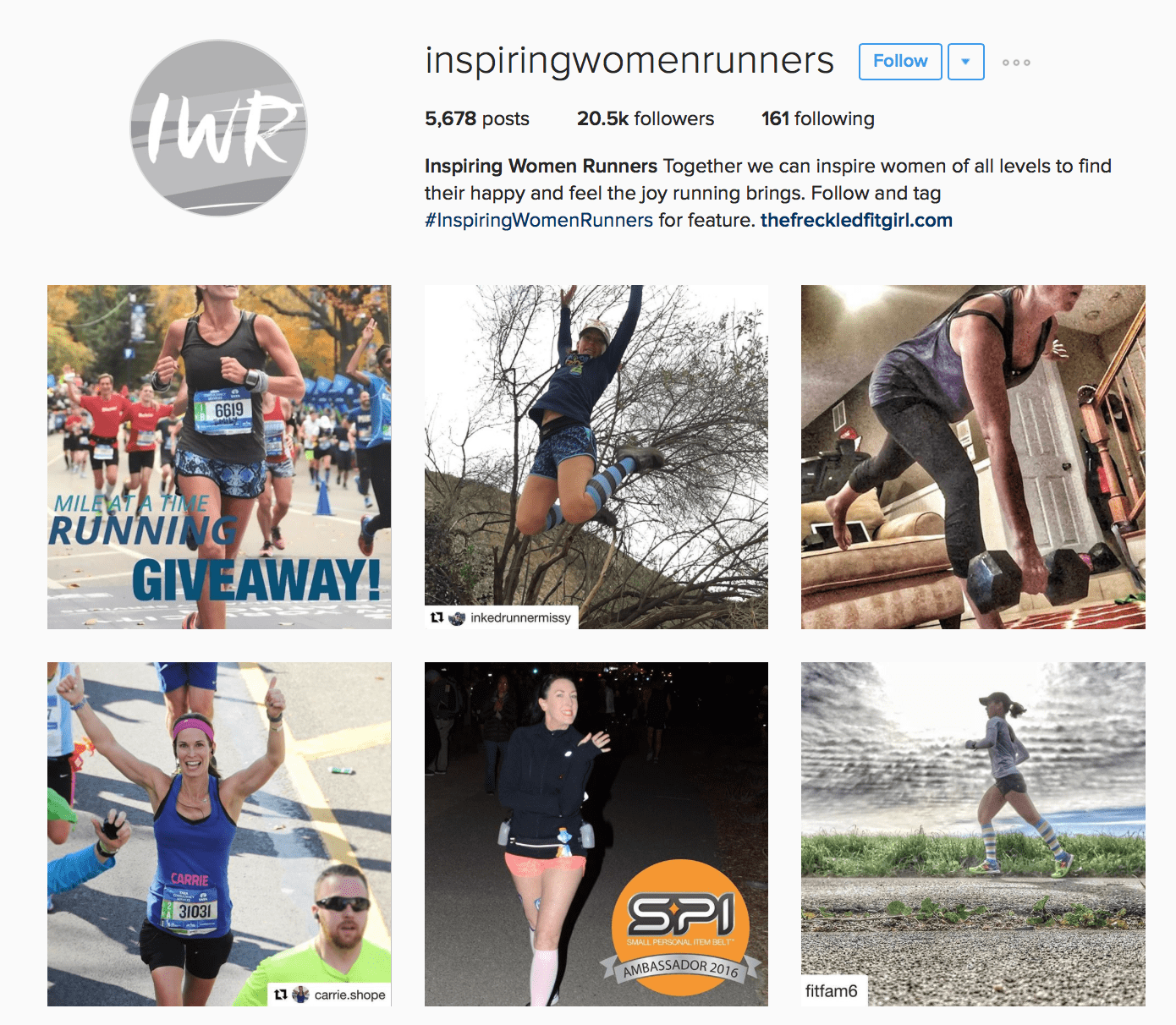Click the inkedrunnermissy avatar on the repost label
Image resolution: width=1176 pixels, height=1025 pixels.
click(x=457, y=617)
